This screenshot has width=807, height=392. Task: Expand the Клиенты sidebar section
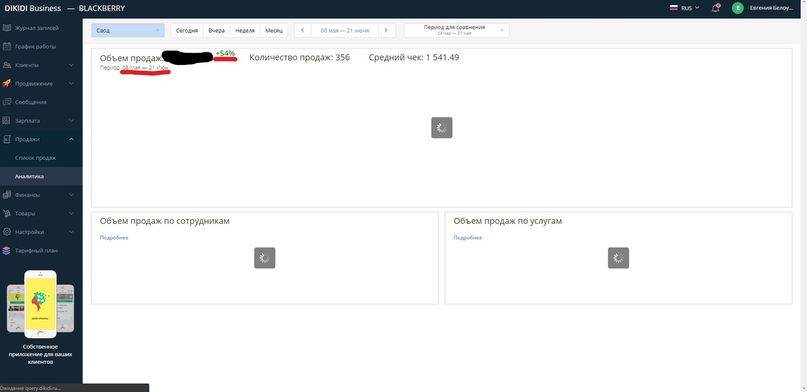[x=41, y=65]
